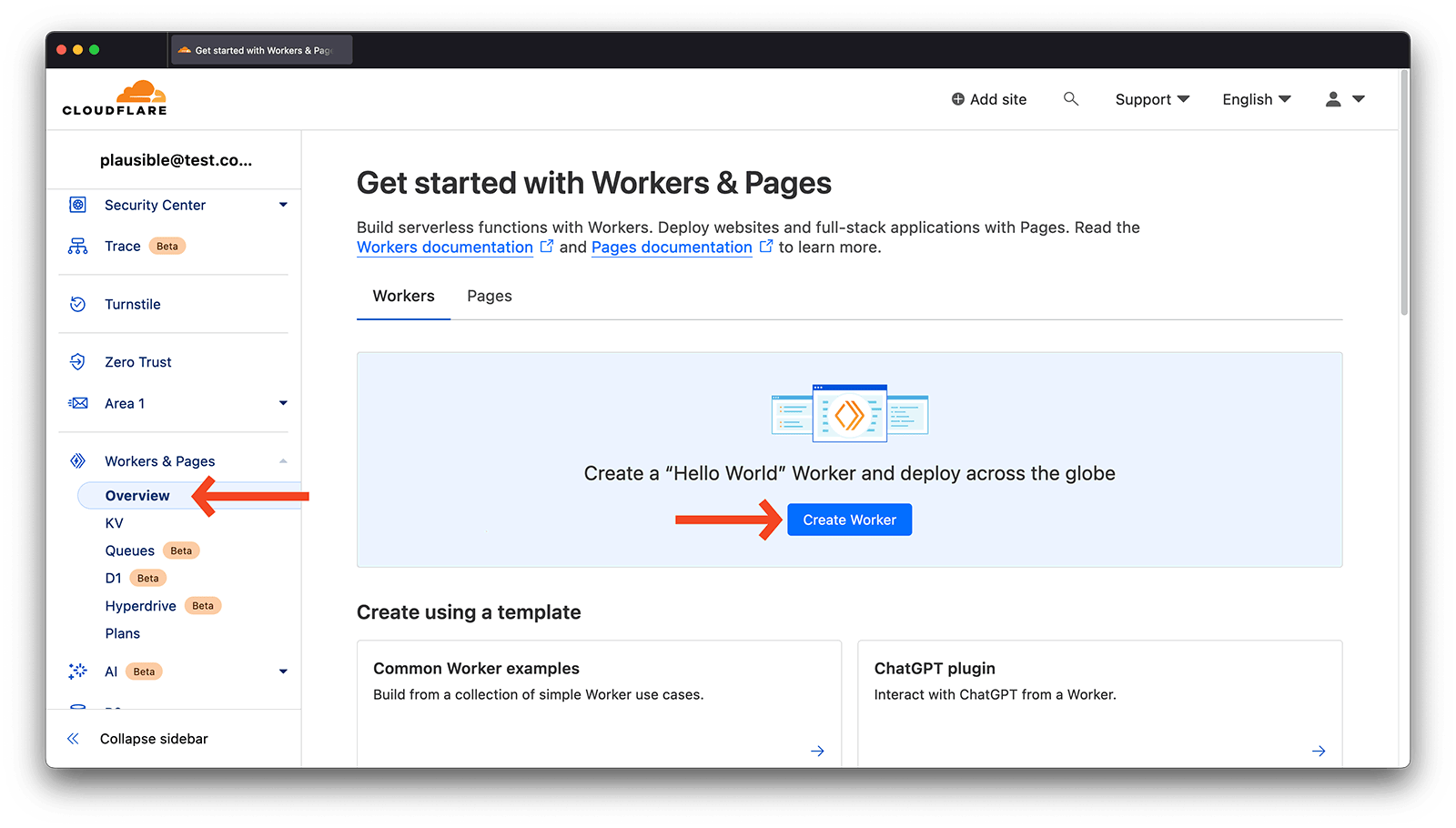The image size is (1456, 828).
Task: Open Plans in the sidebar
Action: (123, 633)
